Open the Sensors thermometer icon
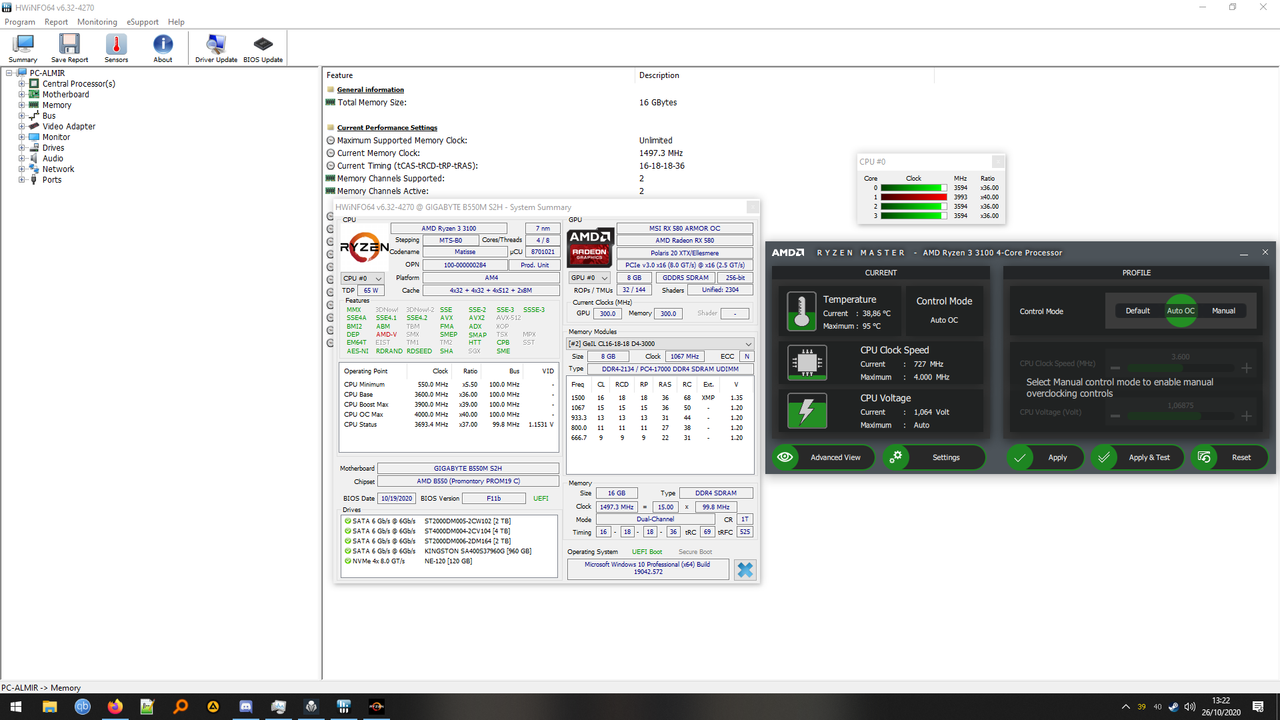 click(116, 47)
